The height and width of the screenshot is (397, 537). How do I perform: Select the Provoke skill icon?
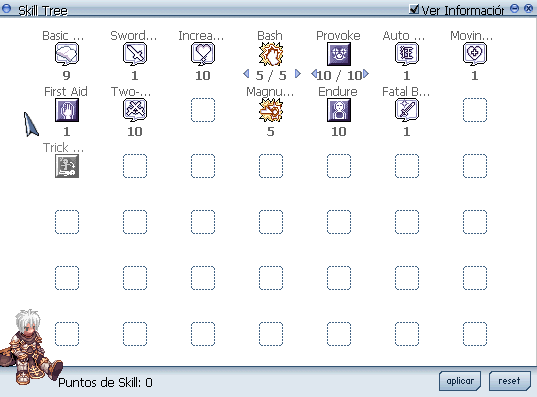coord(339,54)
